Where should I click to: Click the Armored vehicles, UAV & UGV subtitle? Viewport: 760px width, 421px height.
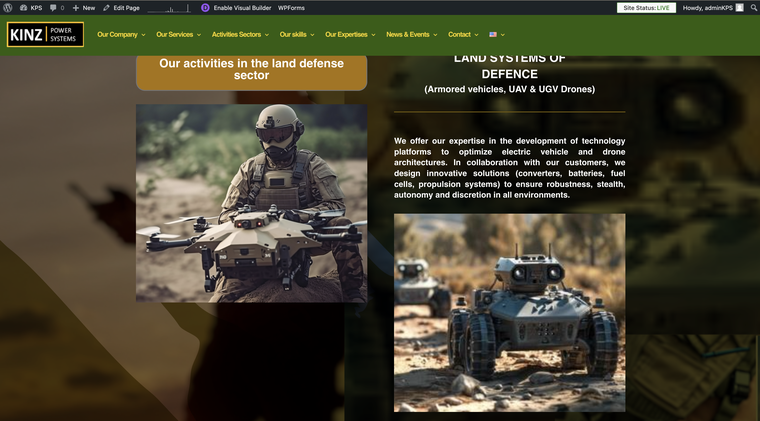point(509,89)
